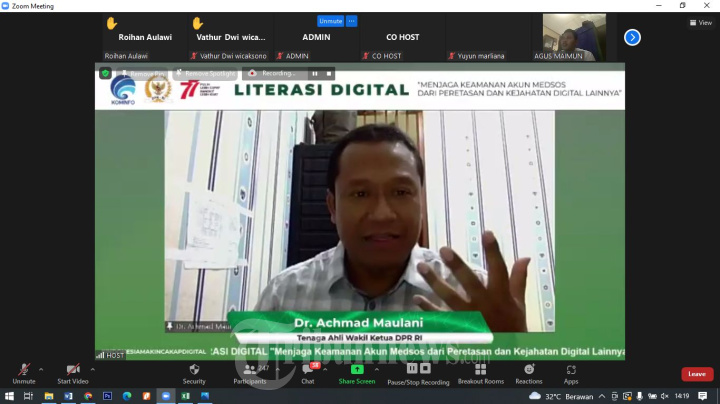The image size is (720, 404).
Task: Click the tray speaker volume icon
Action: point(664,396)
